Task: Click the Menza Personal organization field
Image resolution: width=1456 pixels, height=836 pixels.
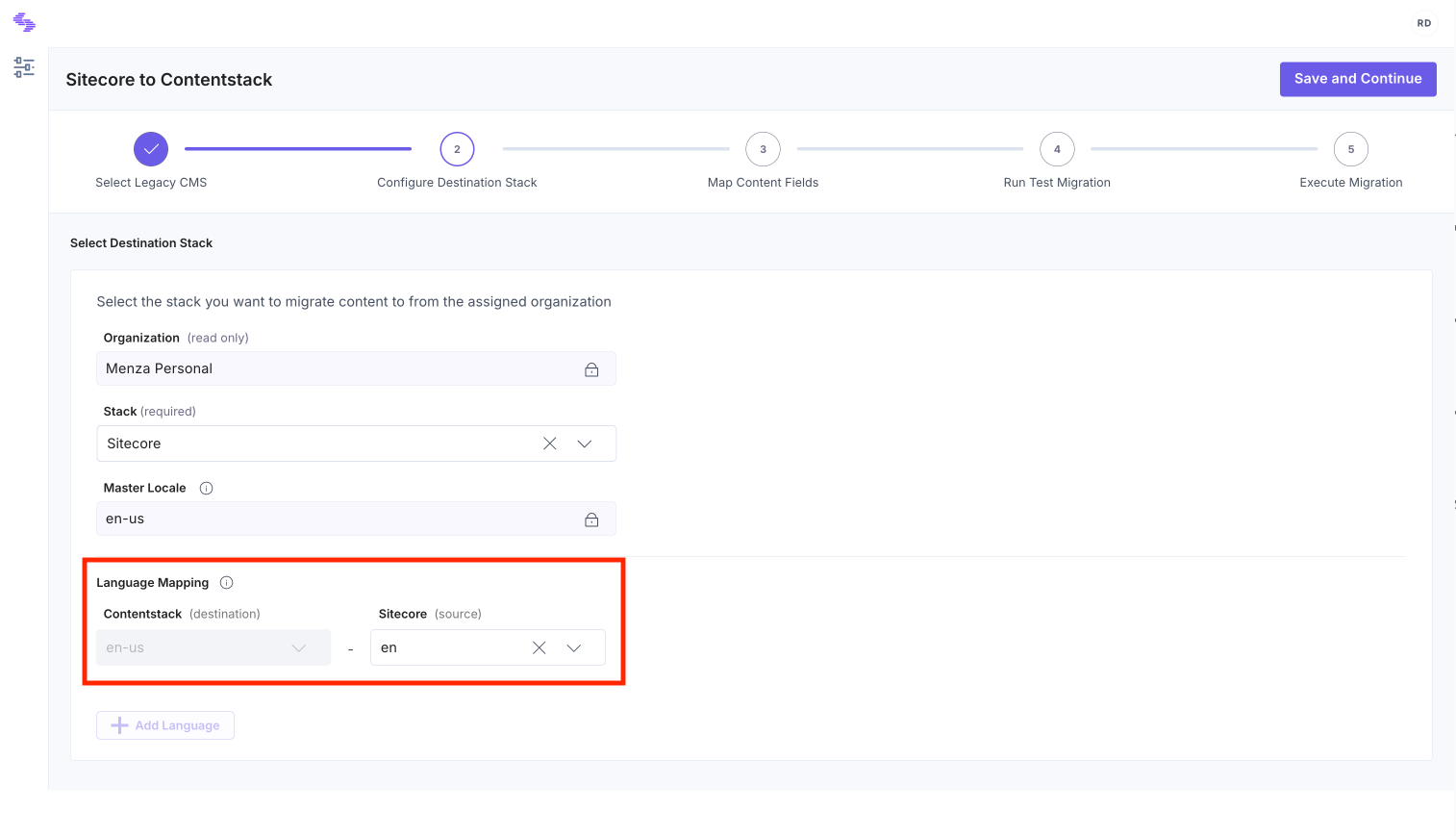Action: pos(356,368)
